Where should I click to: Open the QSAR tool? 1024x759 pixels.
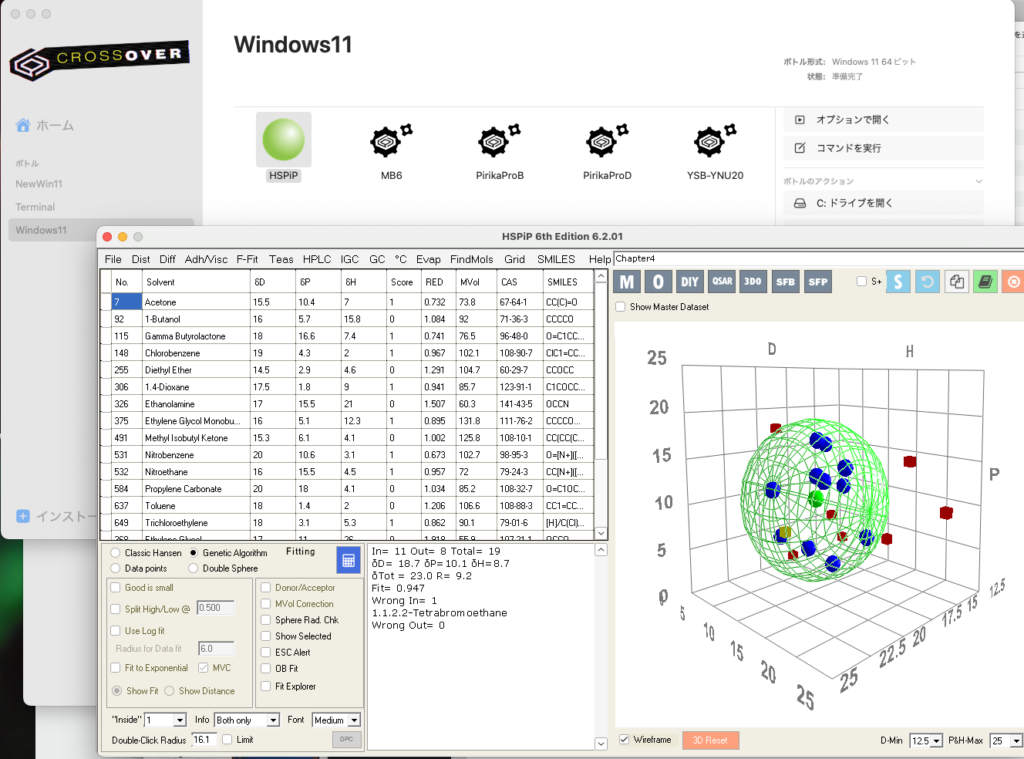[x=722, y=282]
